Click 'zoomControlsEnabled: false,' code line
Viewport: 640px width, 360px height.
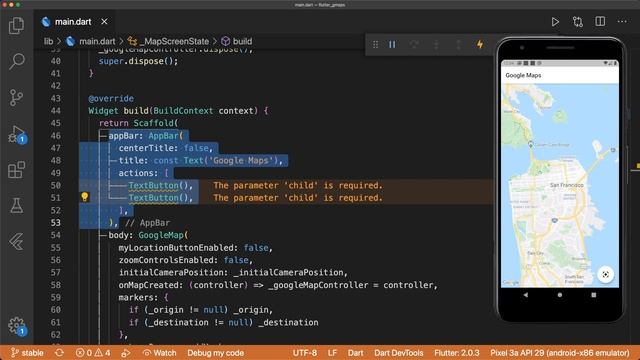click(x=186, y=260)
